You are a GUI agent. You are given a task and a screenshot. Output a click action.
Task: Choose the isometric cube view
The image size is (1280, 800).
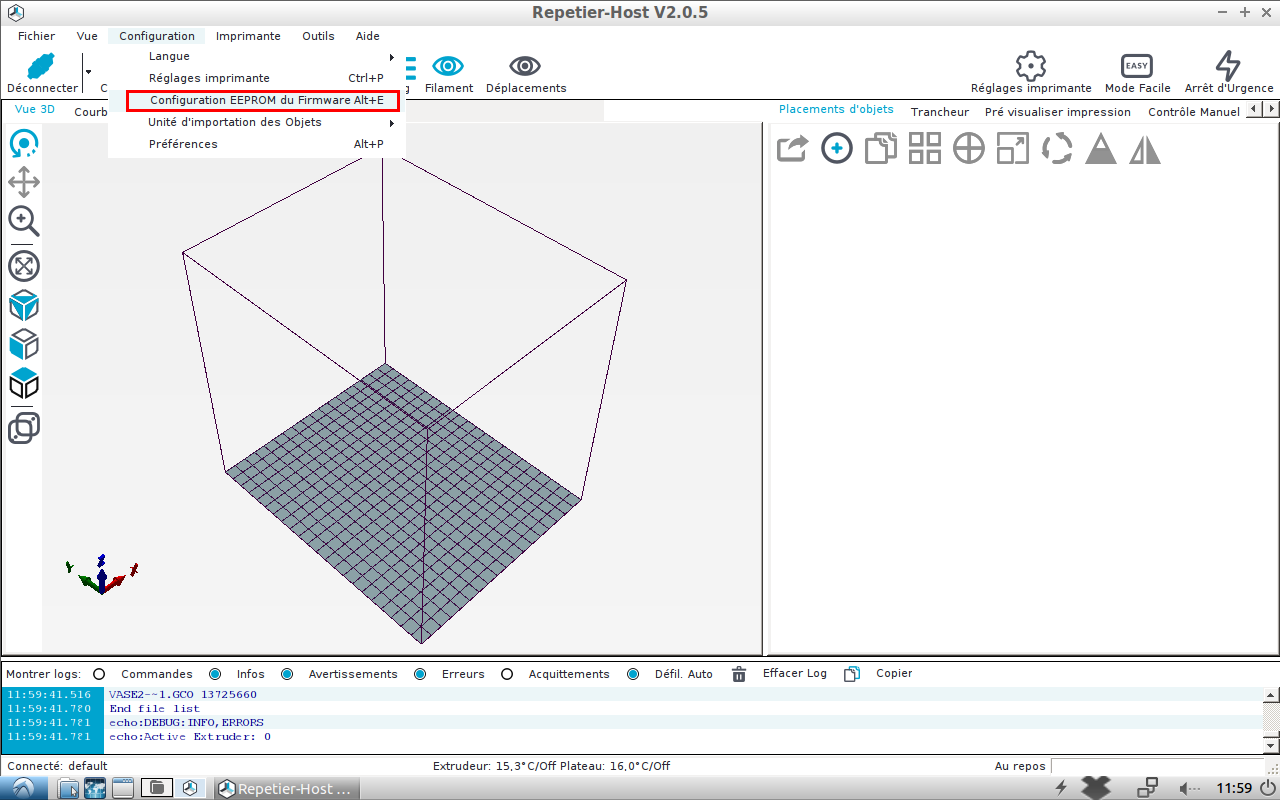[24, 305]
